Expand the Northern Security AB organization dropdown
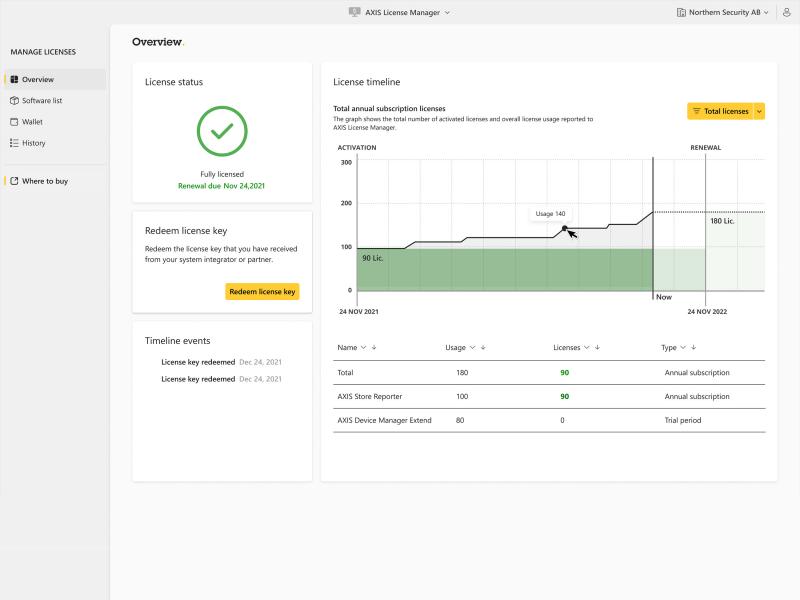This screenshot has width=800, height=600. tap(723, 12)
